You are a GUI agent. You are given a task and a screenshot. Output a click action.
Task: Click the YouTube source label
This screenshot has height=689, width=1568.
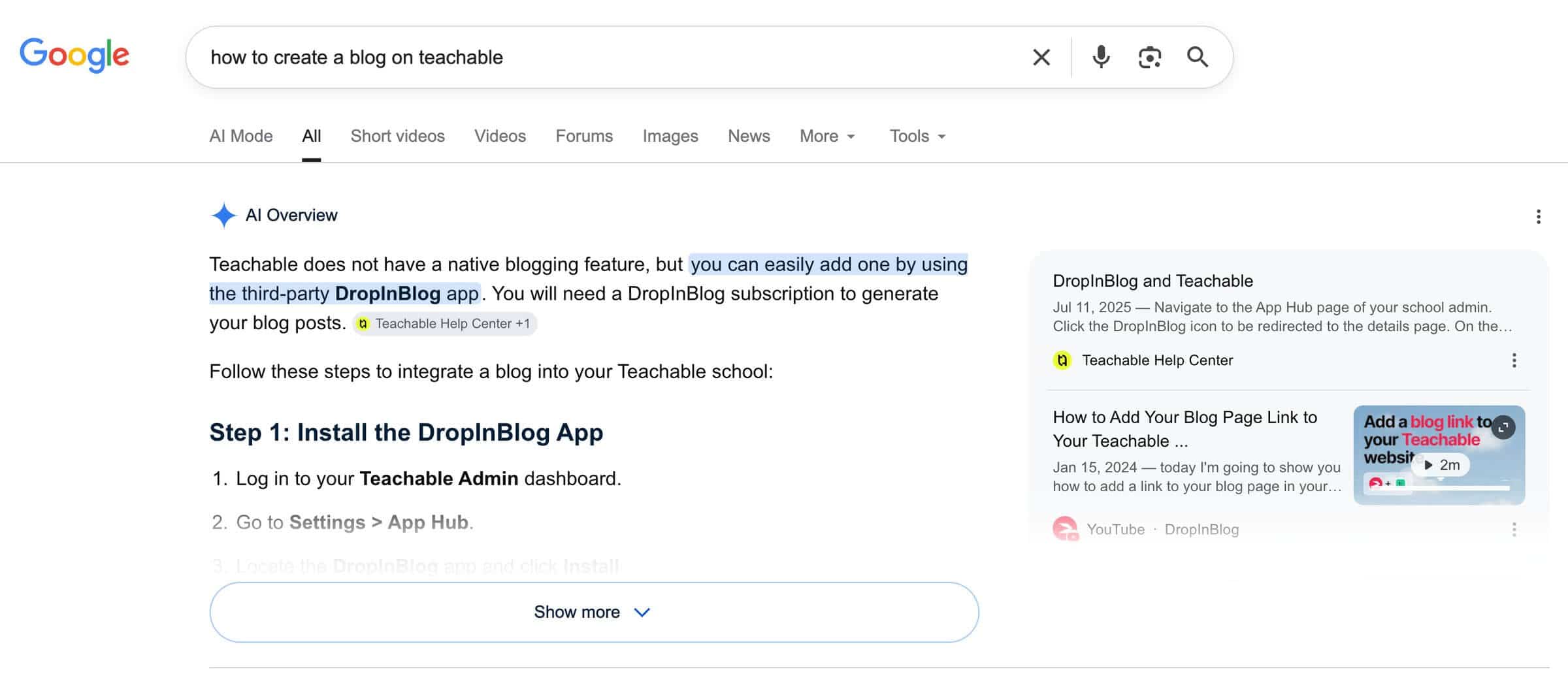pos(1115,530)
